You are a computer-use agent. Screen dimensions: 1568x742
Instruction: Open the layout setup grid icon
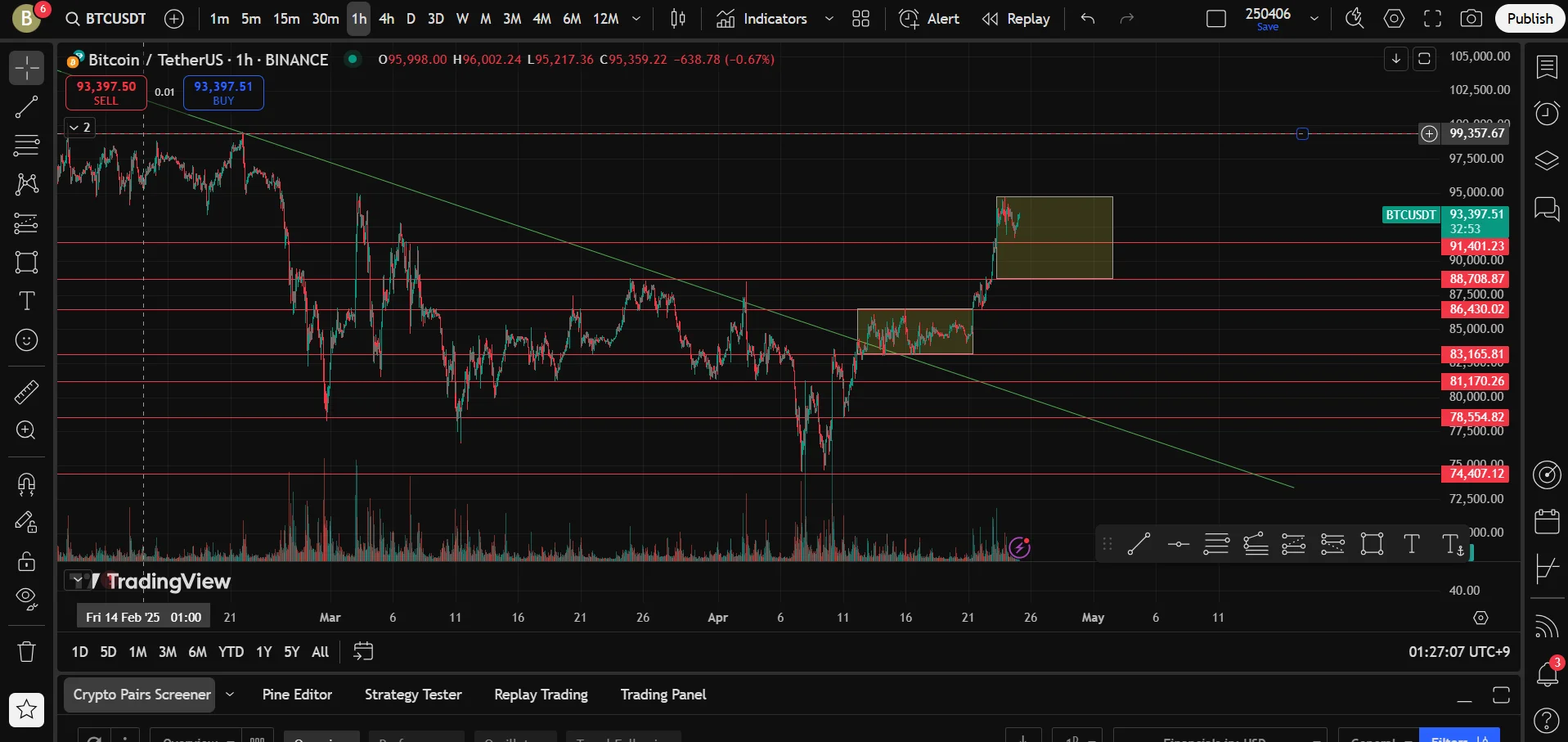click(x=860, y=19)
